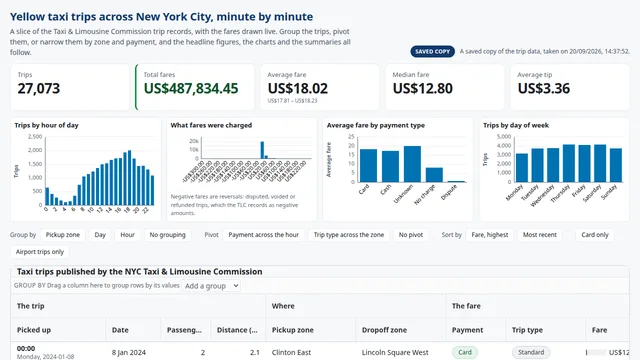Click the Trips count card 27,073

[70, 87]
